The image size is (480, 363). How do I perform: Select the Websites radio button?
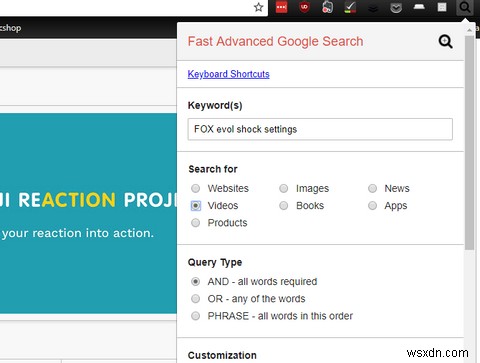196,188
